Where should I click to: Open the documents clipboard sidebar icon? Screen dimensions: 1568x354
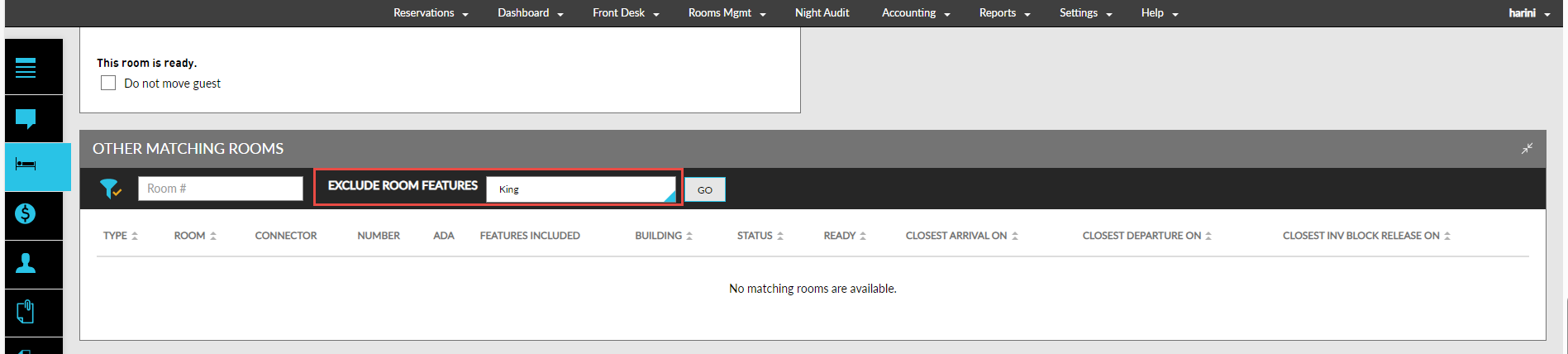[x=26, y=312]
